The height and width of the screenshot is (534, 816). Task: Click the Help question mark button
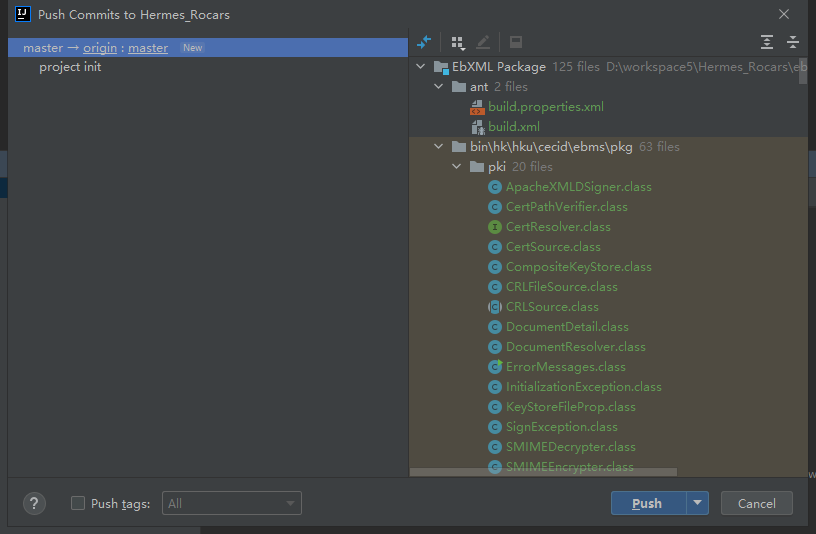pyautogui.click(x=34, y=503)
